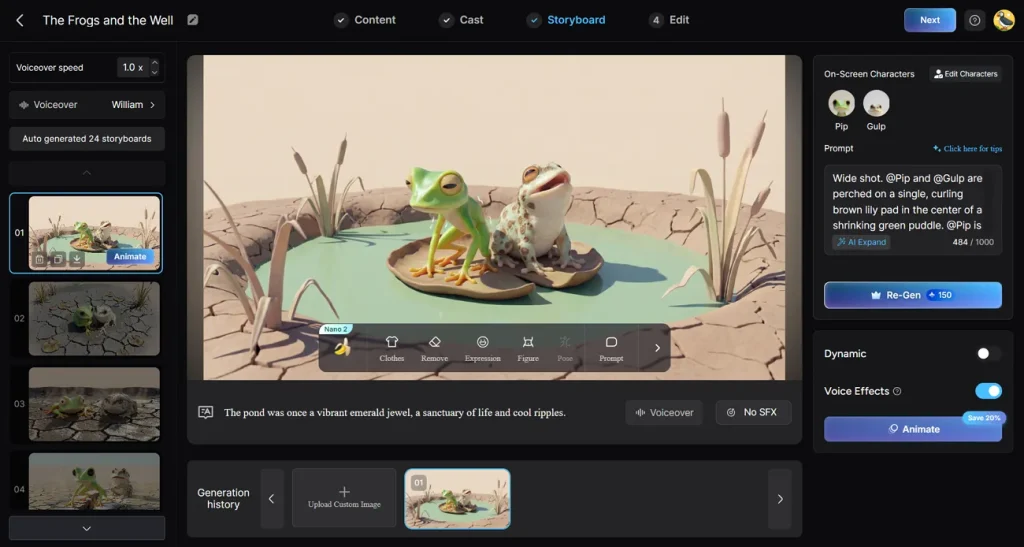
Task: Decrease voiceover speed with down arrow
Action: click(x=155, y=72)
